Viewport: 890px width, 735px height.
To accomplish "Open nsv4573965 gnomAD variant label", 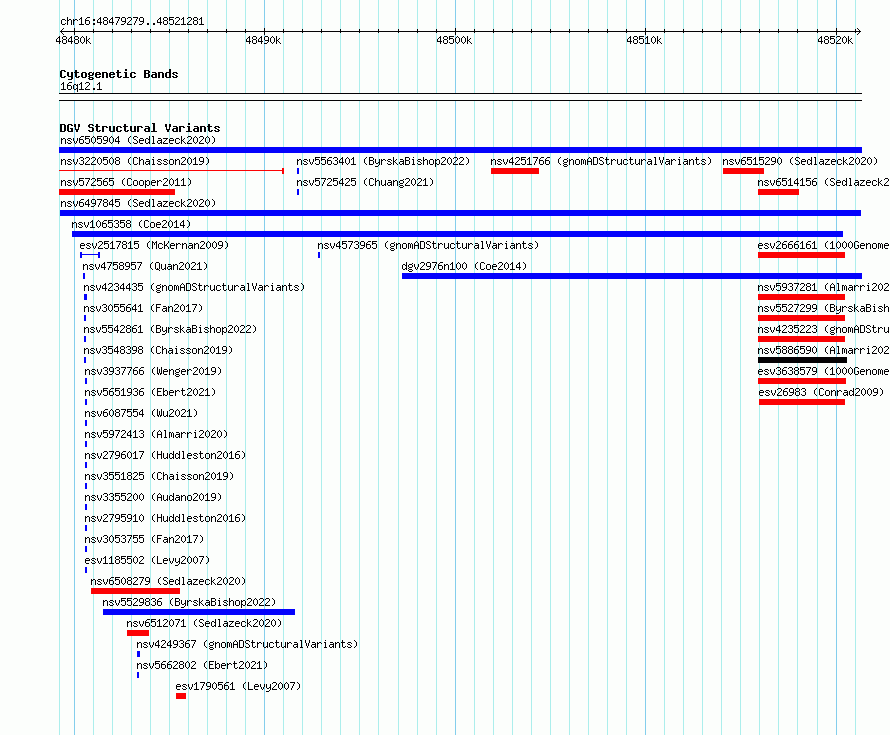I will pos(428,245).
